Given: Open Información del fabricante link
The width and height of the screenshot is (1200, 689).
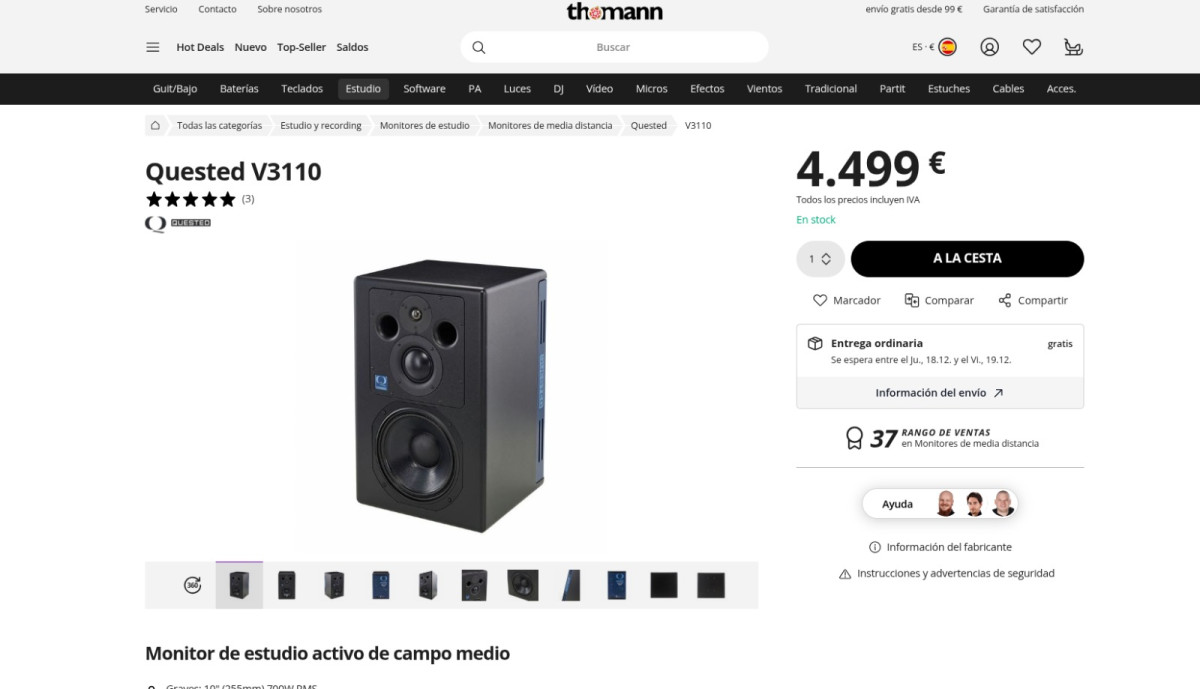Looking at the screenshot, I should point(940,547).
